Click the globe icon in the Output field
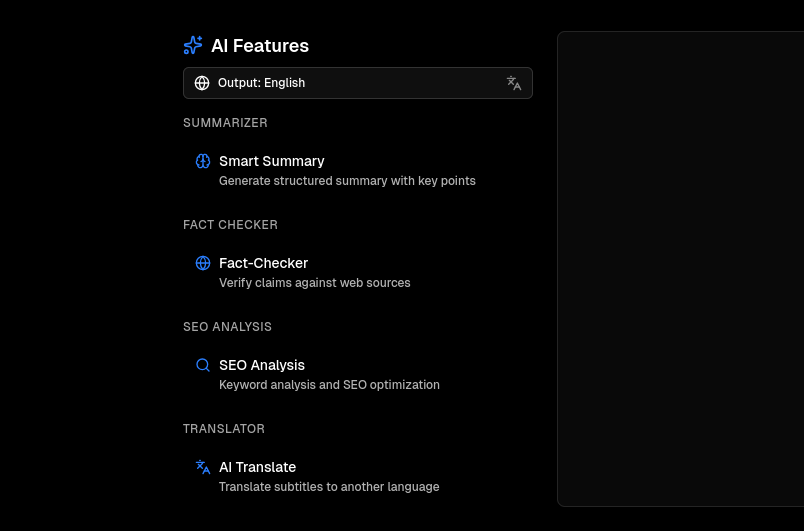This screenshot has width=804, height=531. 202,83
